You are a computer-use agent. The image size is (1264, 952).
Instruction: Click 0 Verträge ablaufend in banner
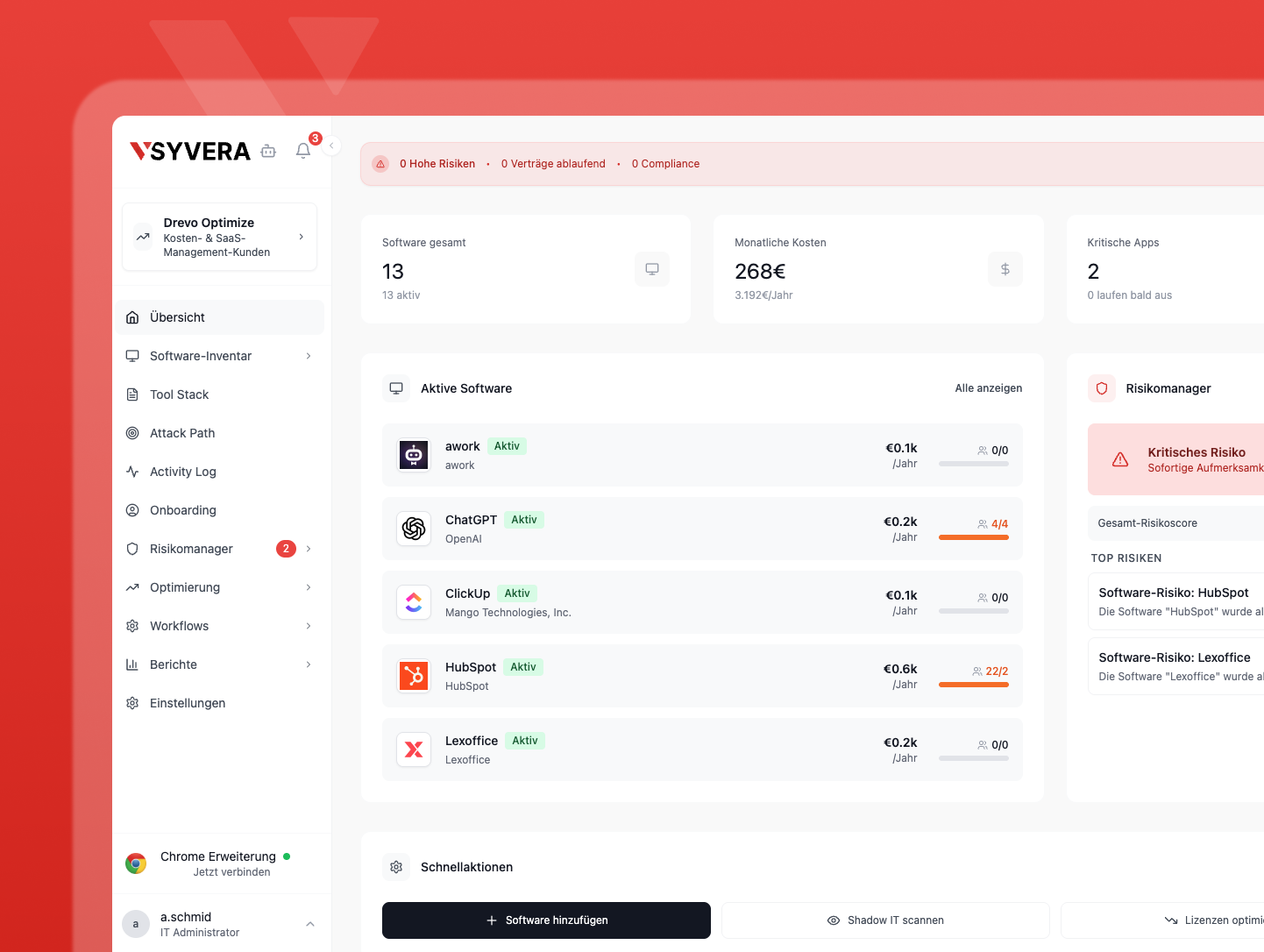553,164
